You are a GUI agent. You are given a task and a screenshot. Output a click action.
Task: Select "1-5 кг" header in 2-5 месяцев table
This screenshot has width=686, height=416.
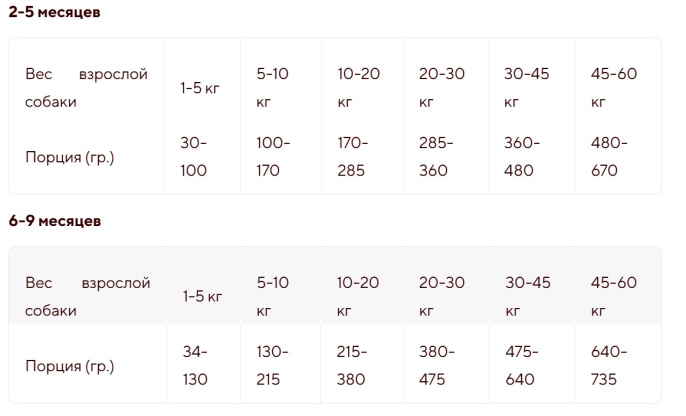(x=200, y=88)
